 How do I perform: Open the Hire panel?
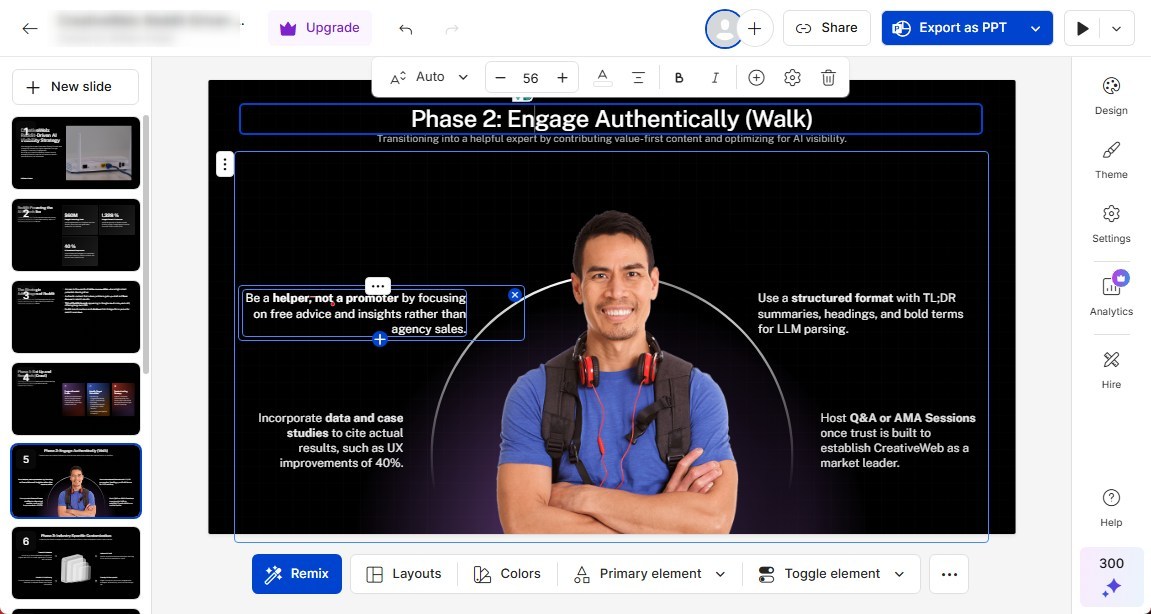click(1110, 366)
